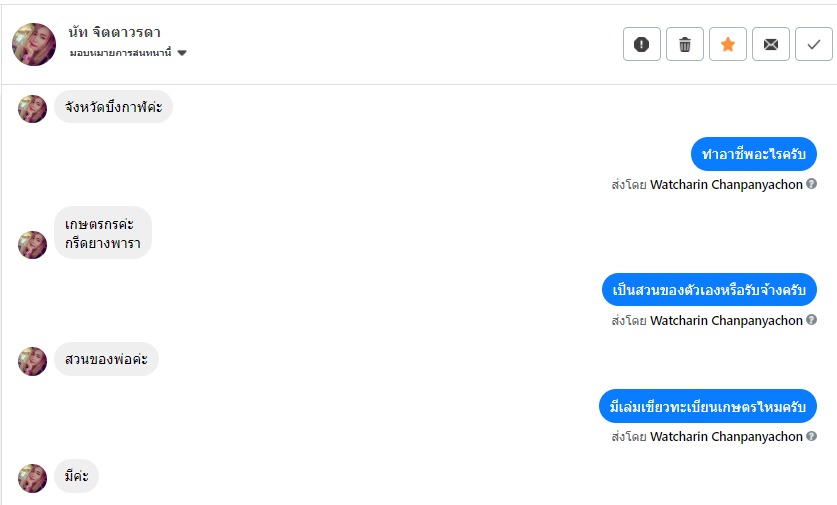Click help icon under มีเล่มเขียวทะเบียนเกษตรไหมครับ message

pyautogui.click(x=812, y=436)
